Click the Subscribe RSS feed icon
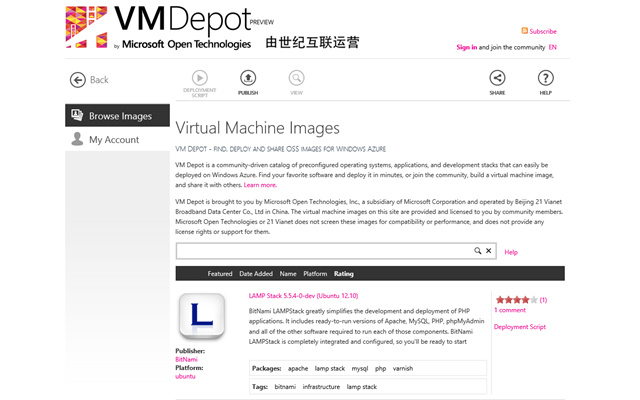 coord(524,31)
